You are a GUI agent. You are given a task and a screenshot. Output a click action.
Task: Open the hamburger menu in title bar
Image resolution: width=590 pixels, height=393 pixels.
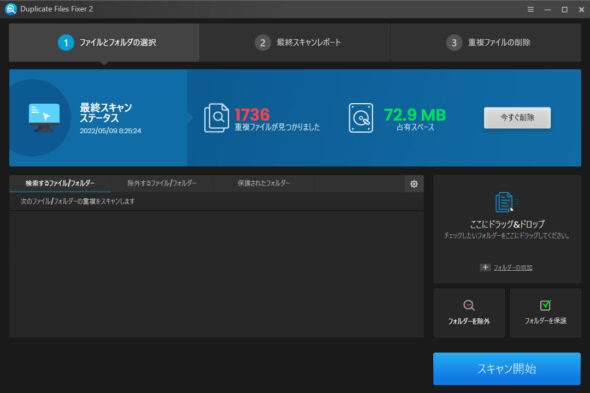[x=531, y=9]
